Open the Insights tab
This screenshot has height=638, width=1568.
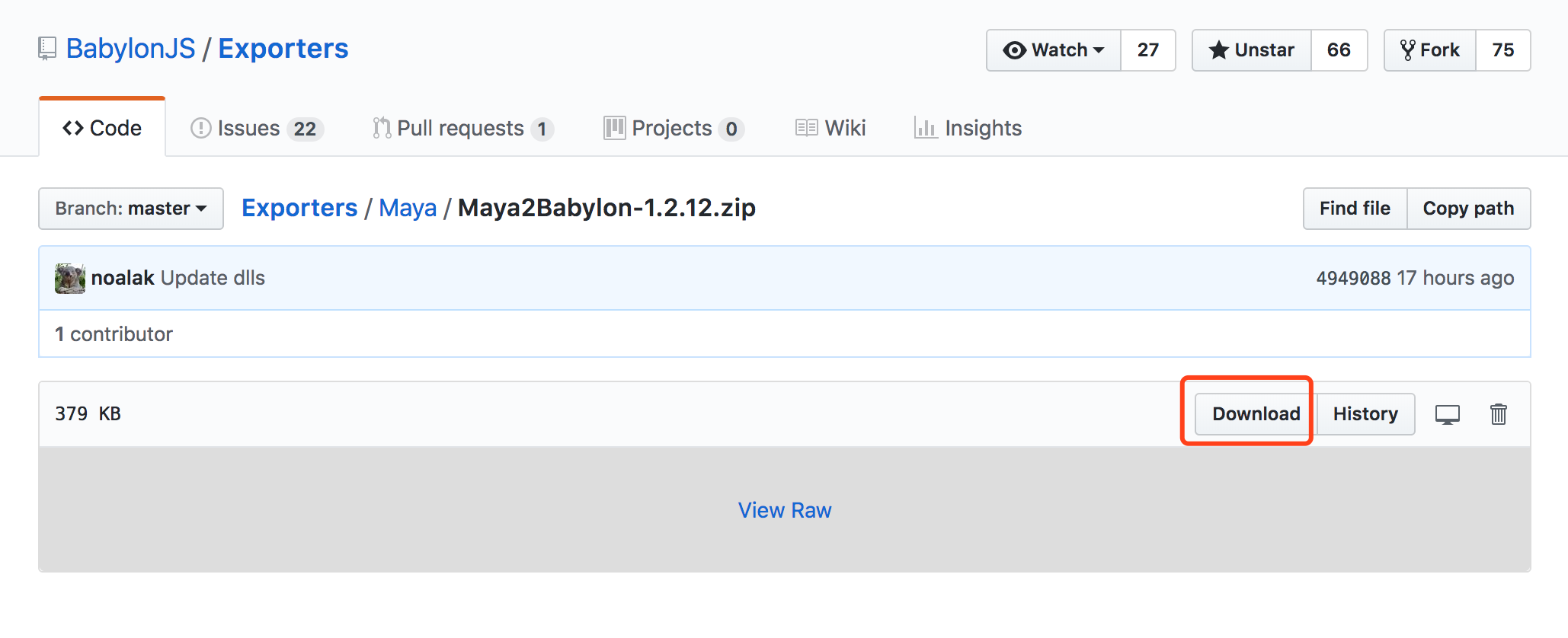point(968,129)
